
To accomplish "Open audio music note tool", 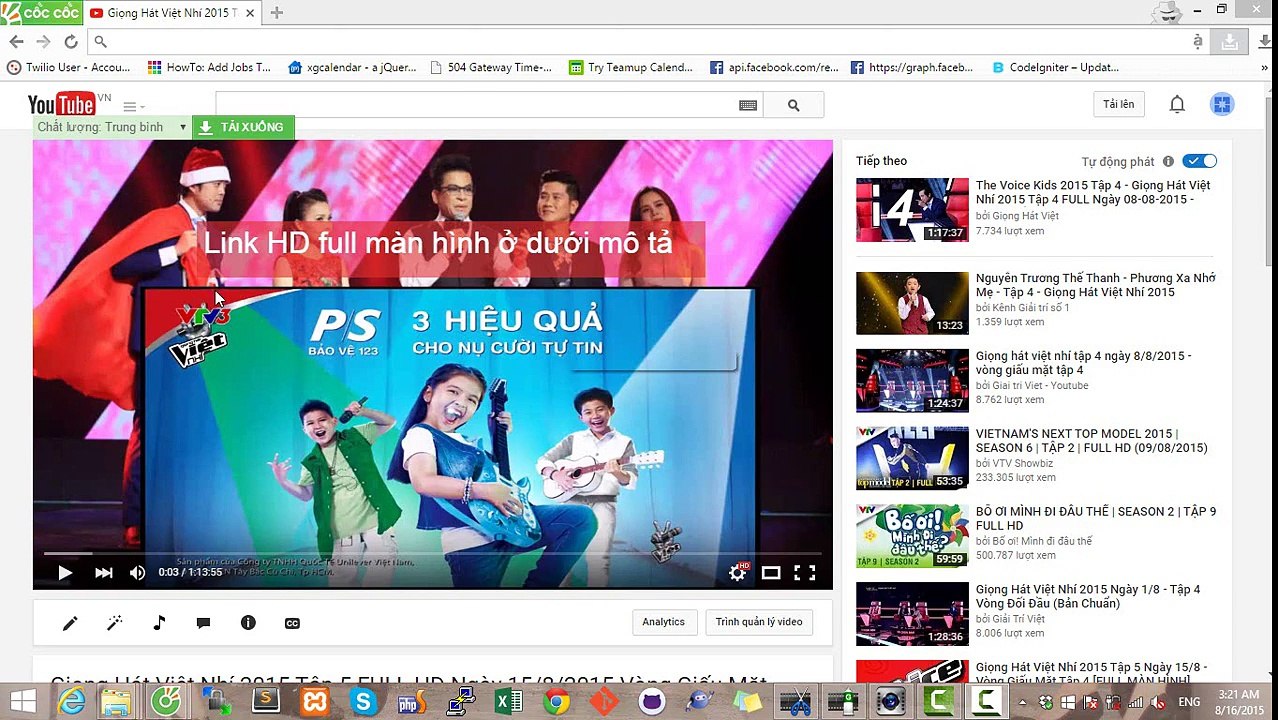I will tap(159, 623).
